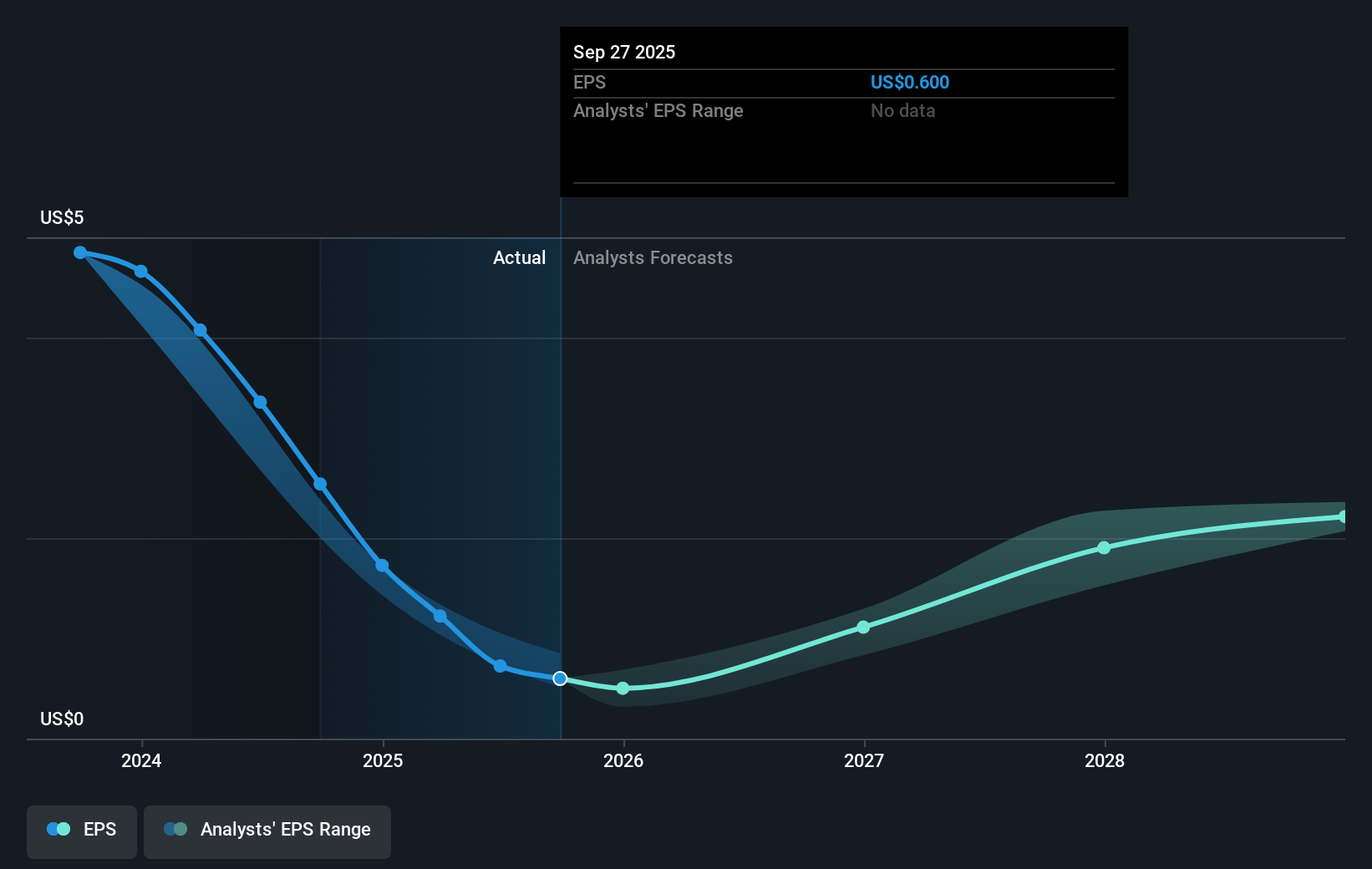Image resolution: width=1372 pixels, height=869 pixels.
Task: Click the "Analysts' EPS Range" tooltip row label
Action: coord(658,110)
